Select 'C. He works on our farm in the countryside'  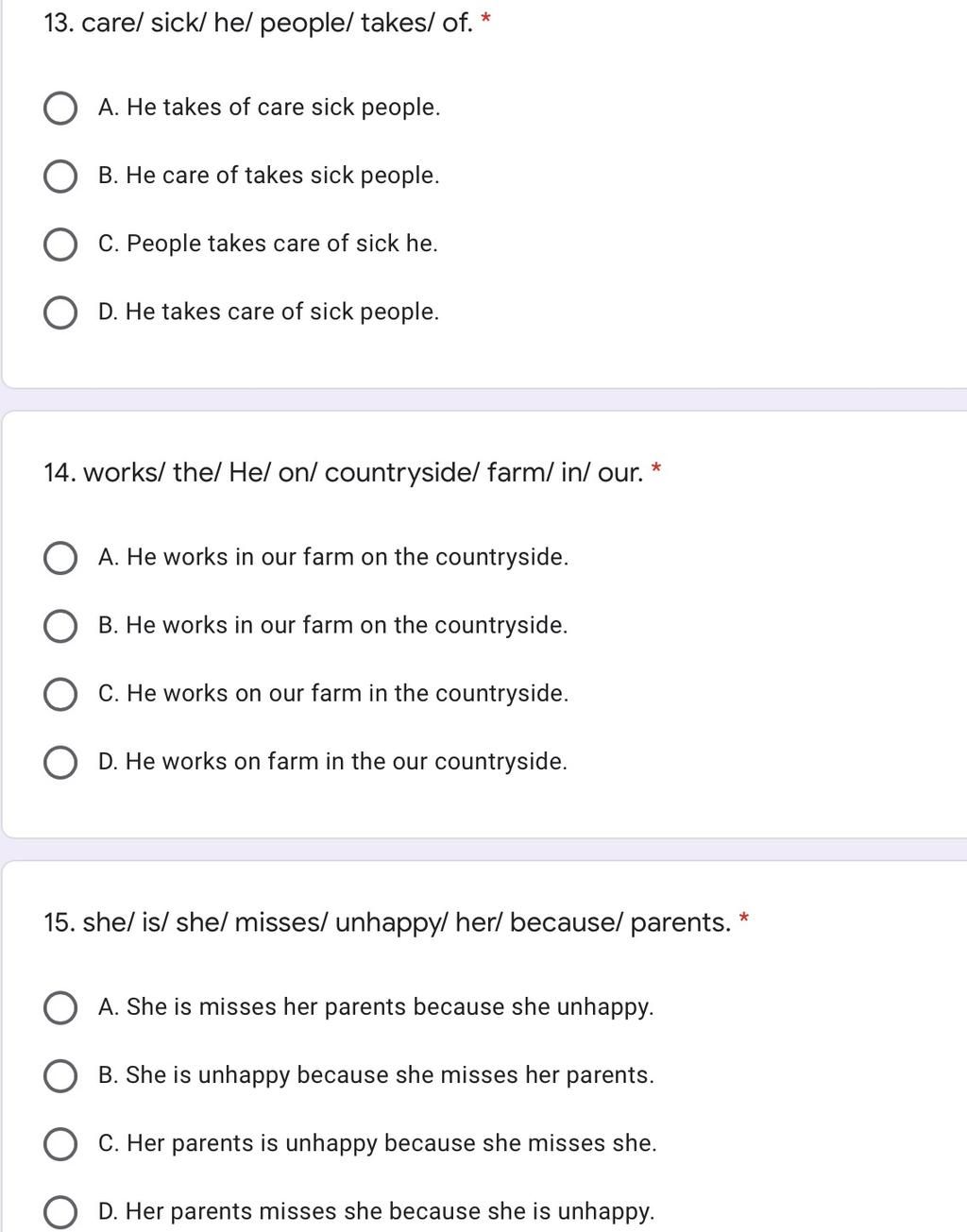(x=60, y=694)
